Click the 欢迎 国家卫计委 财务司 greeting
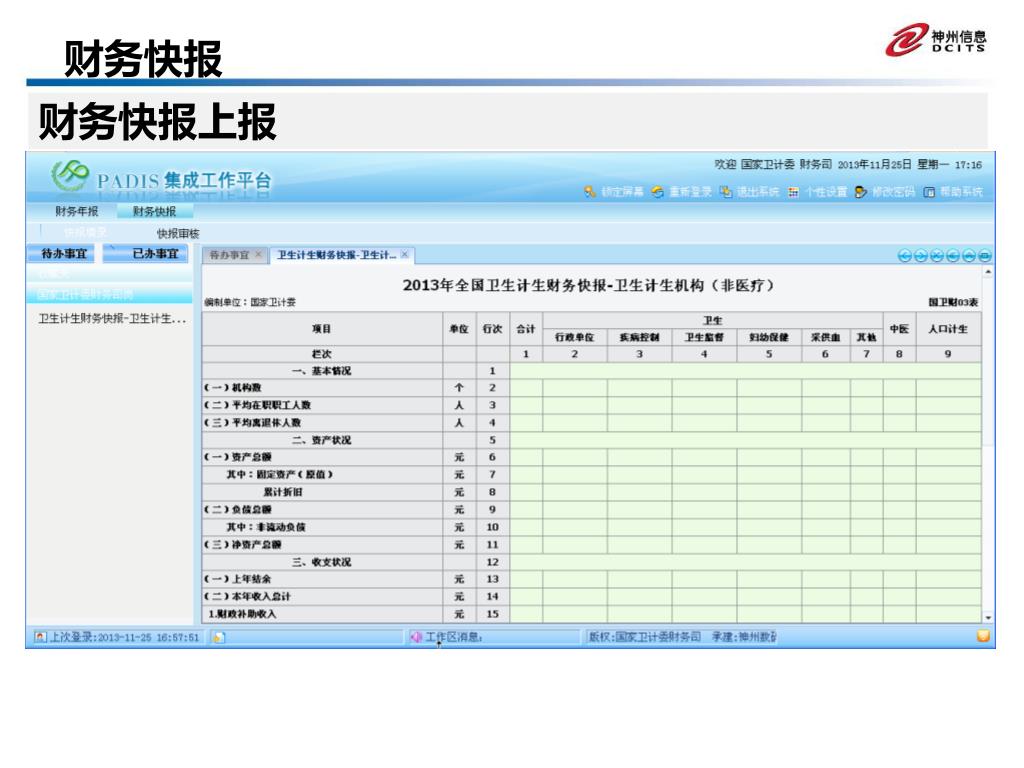1024x768 pixels. [773, 165]
